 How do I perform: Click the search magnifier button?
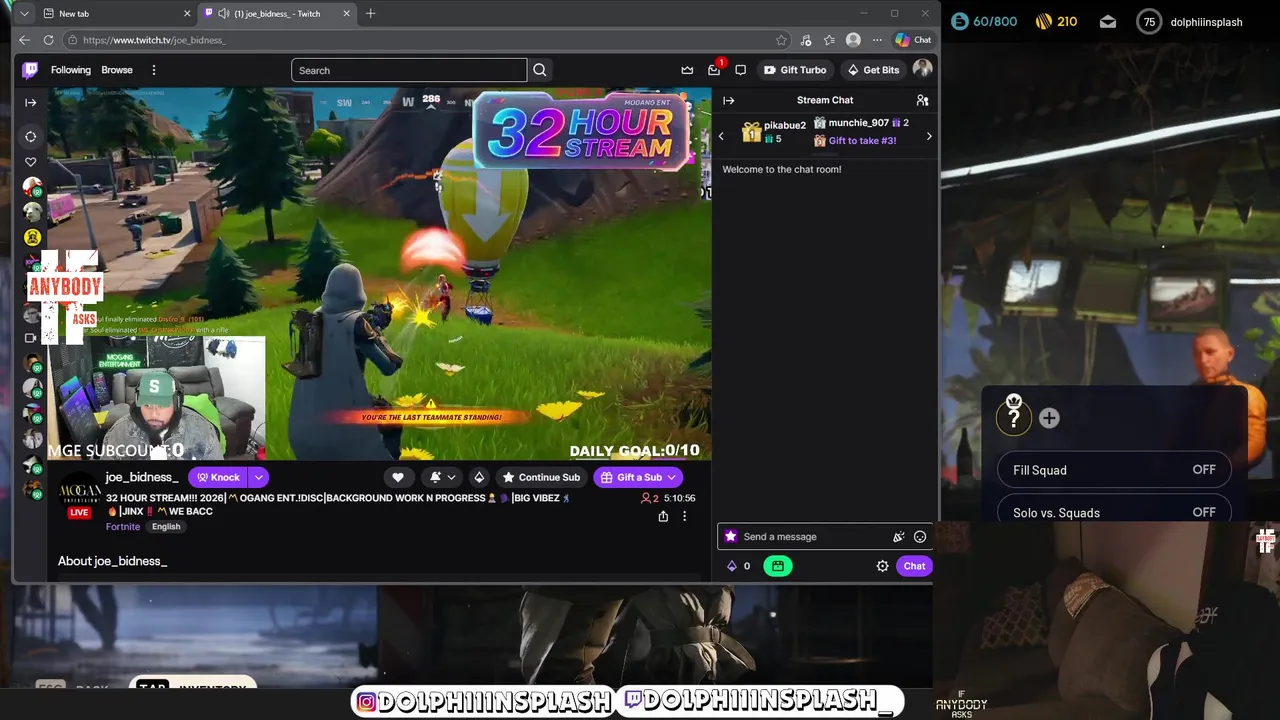point(540,70)
